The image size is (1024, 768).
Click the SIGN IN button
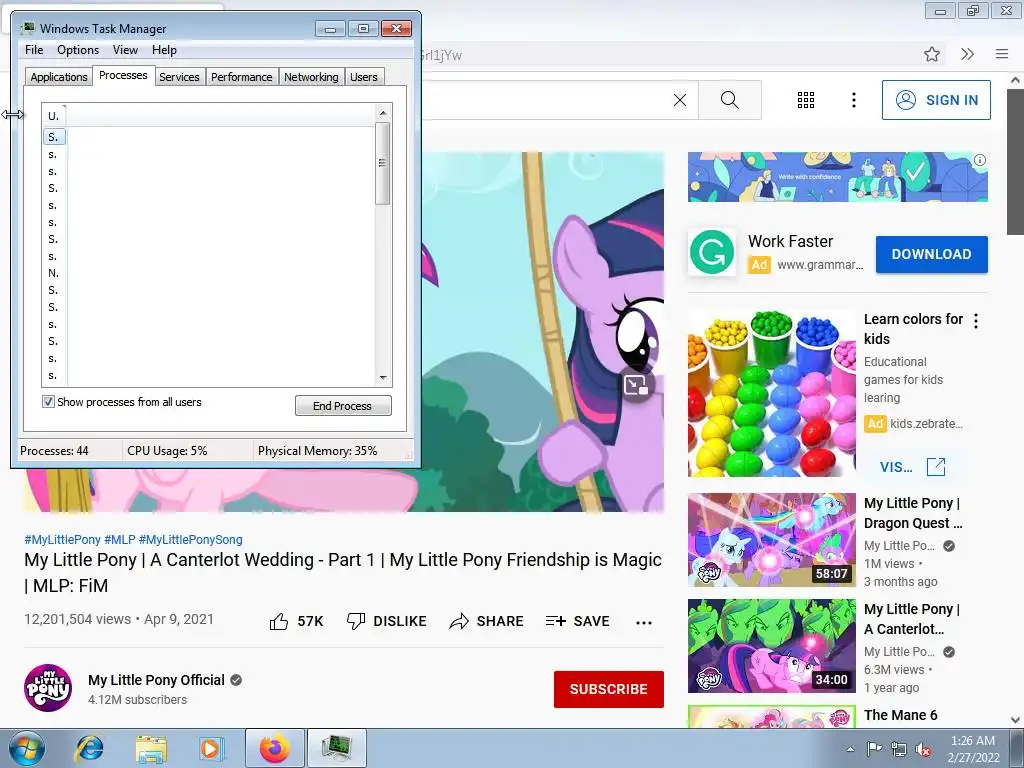coord(936,100)
